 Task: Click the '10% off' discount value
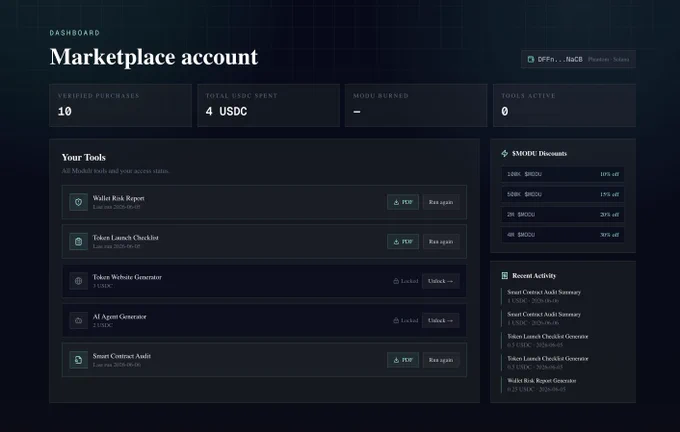609,174
